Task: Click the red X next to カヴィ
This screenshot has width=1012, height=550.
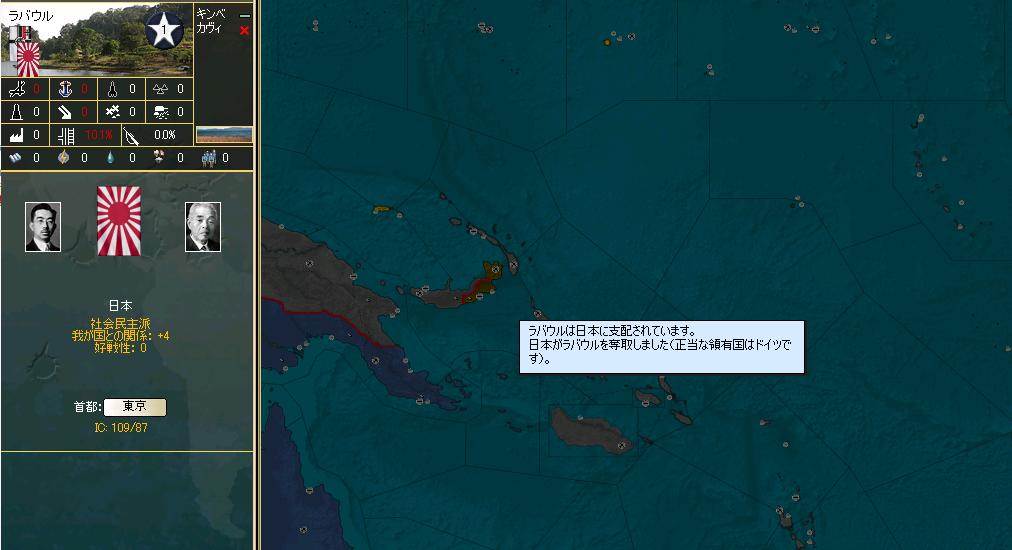Action: (244, 30)
